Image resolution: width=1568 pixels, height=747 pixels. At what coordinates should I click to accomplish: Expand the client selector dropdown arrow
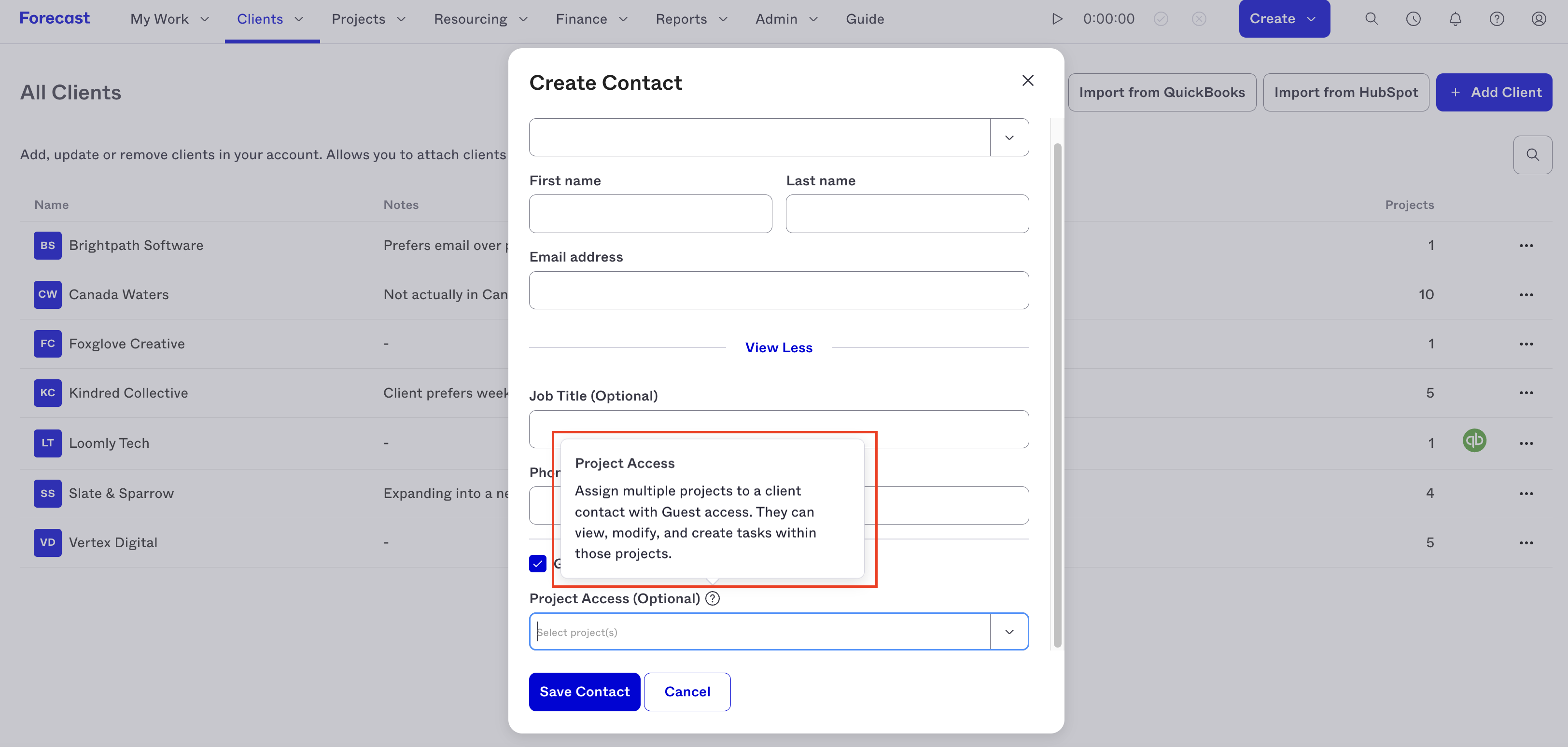[x=1009, y=138]
